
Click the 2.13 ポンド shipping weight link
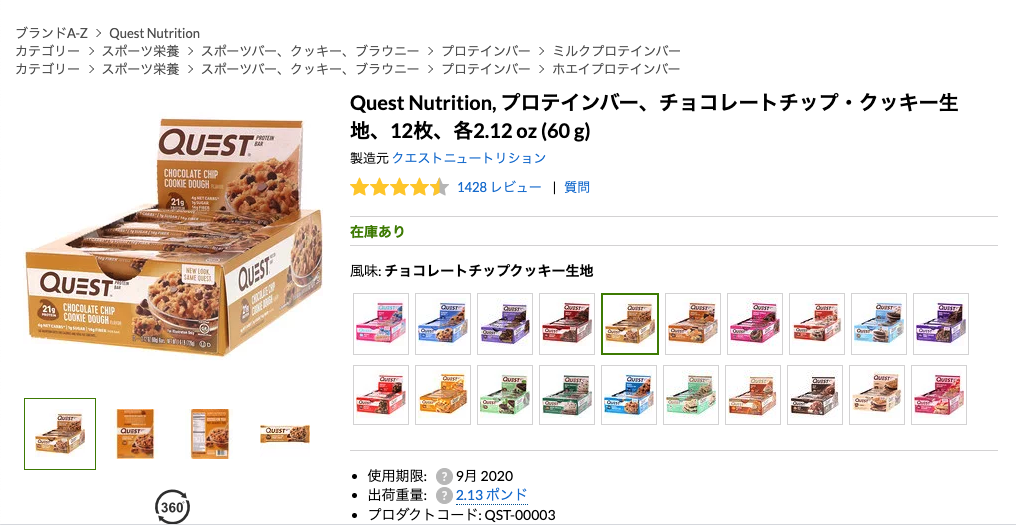tap(491, 495)
